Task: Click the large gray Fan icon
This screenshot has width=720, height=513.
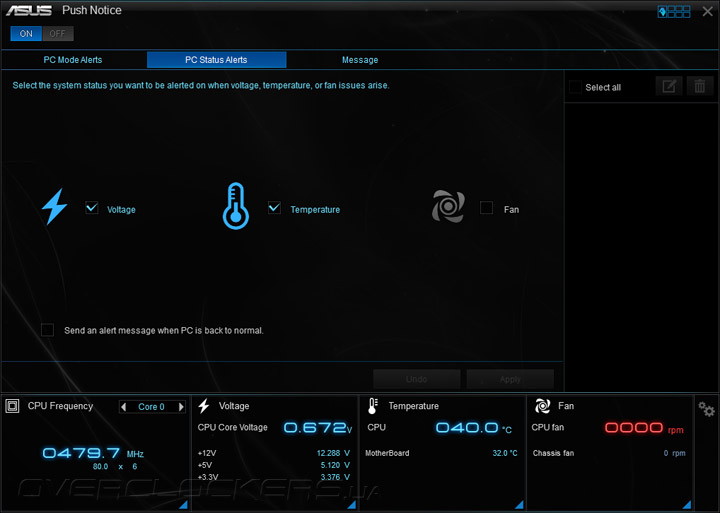Action: [448, 206]
